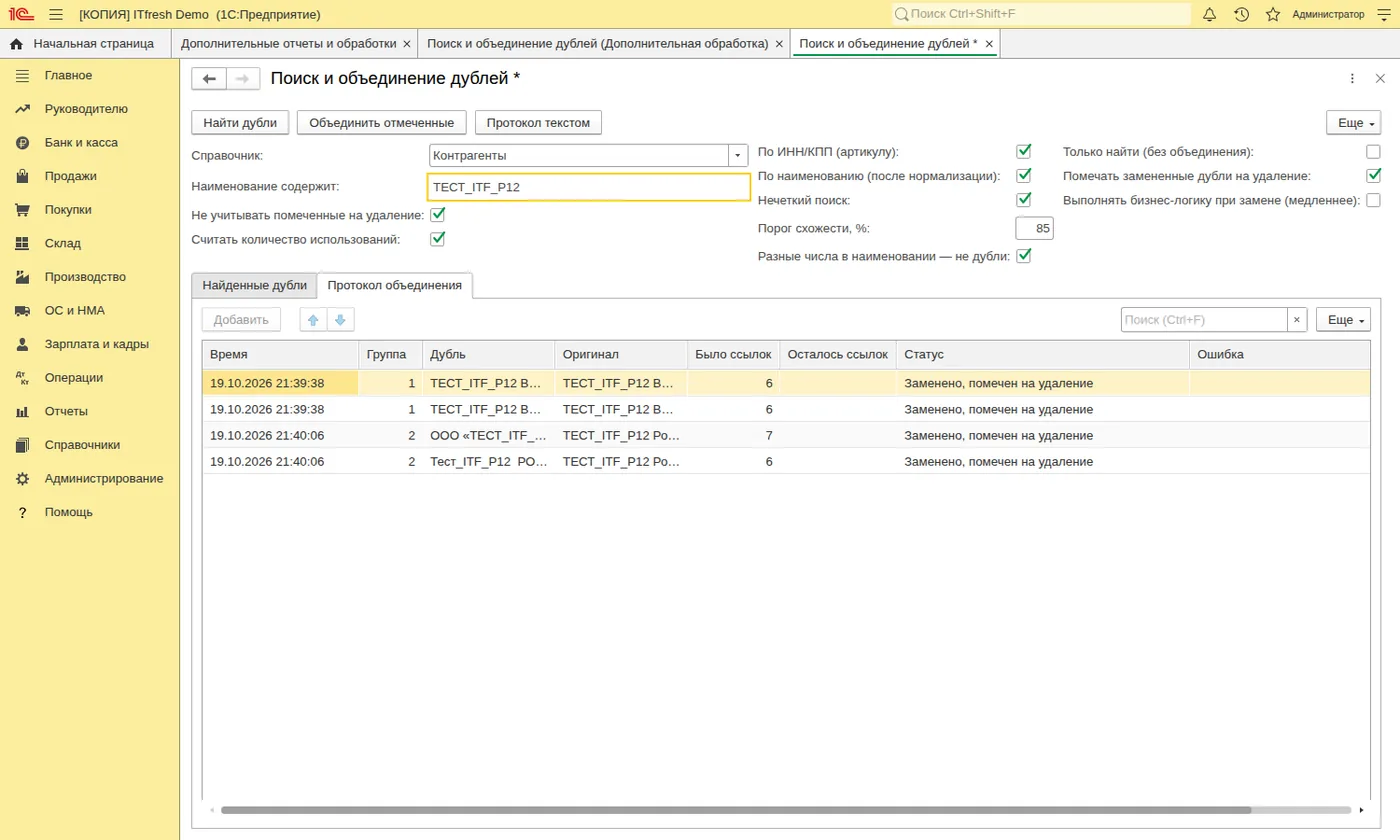Click the Объединить отмеченные button
This screenshot has height=840, width=1400.
pyautogui.click(x=382, y=123)
